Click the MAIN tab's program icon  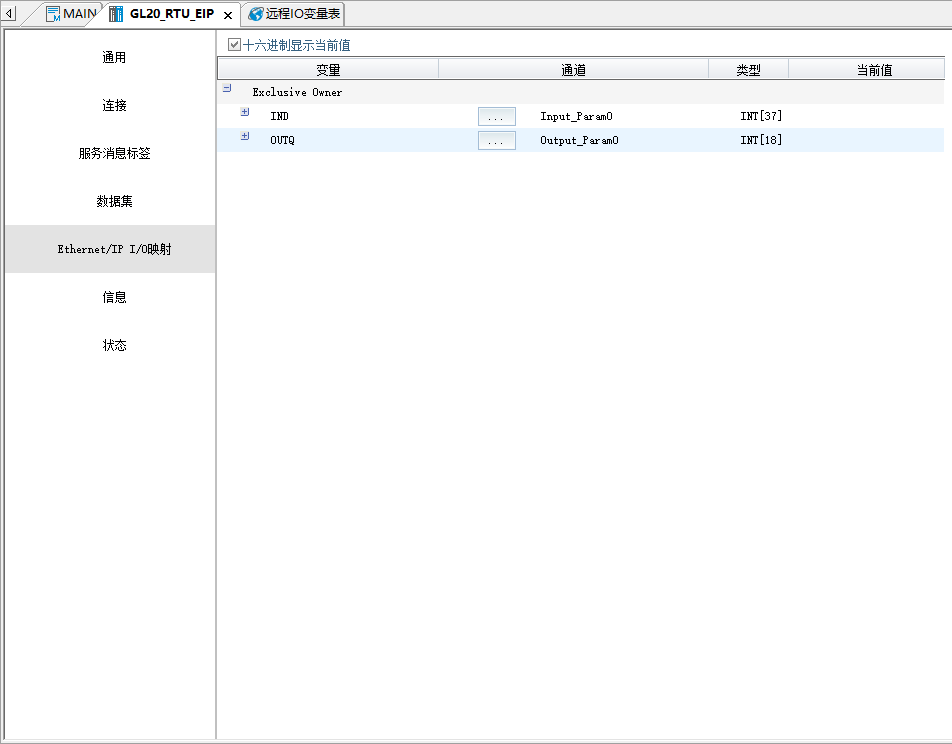[53, 14]
